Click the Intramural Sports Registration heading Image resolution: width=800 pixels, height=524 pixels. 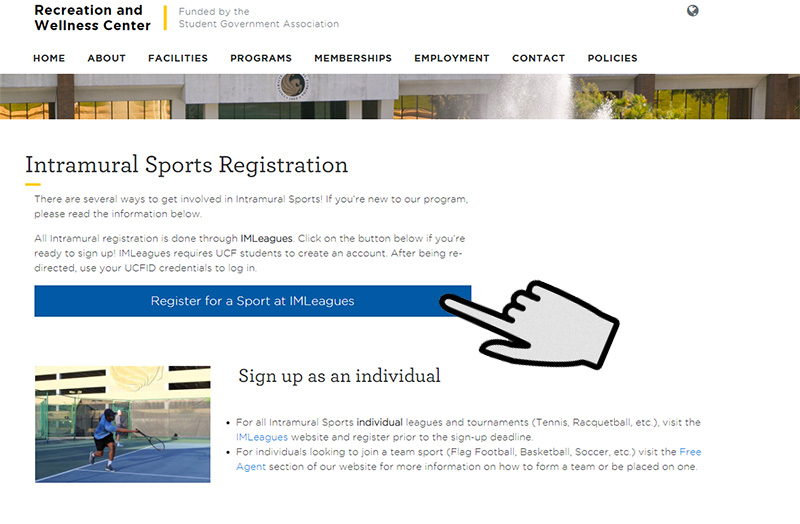[x=187, y=165]
